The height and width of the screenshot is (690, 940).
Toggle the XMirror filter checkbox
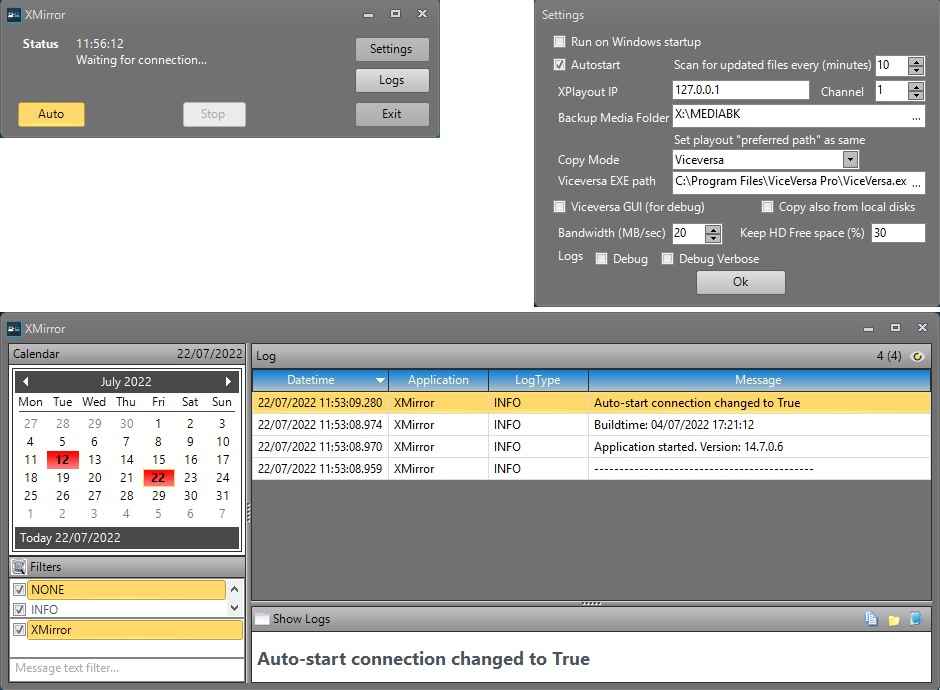(19, 630)
